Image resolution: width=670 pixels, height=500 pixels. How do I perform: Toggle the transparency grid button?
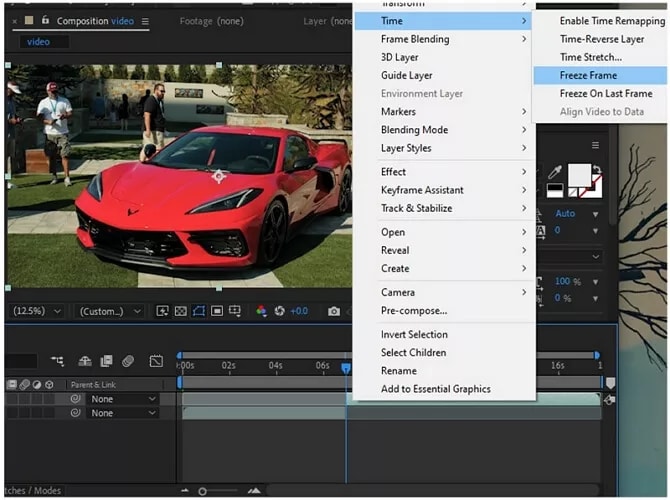click(x=181, y=311)
